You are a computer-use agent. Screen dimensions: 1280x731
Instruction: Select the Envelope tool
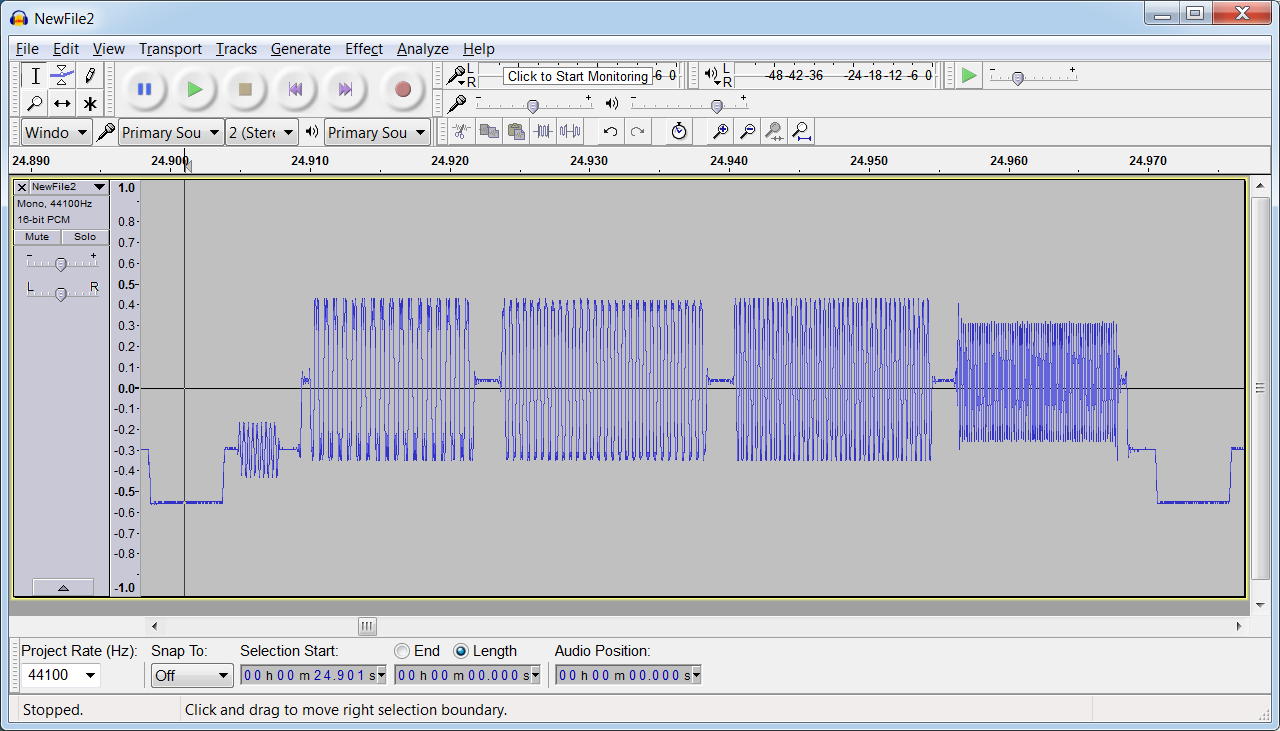coord(62,75)
